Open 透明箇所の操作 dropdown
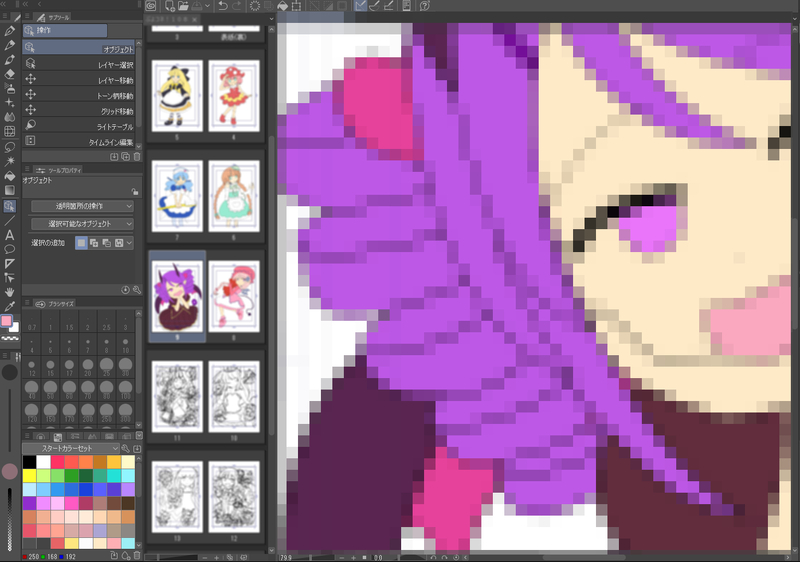The height and width of the screenshot is (562, 800). pos(82,206)
